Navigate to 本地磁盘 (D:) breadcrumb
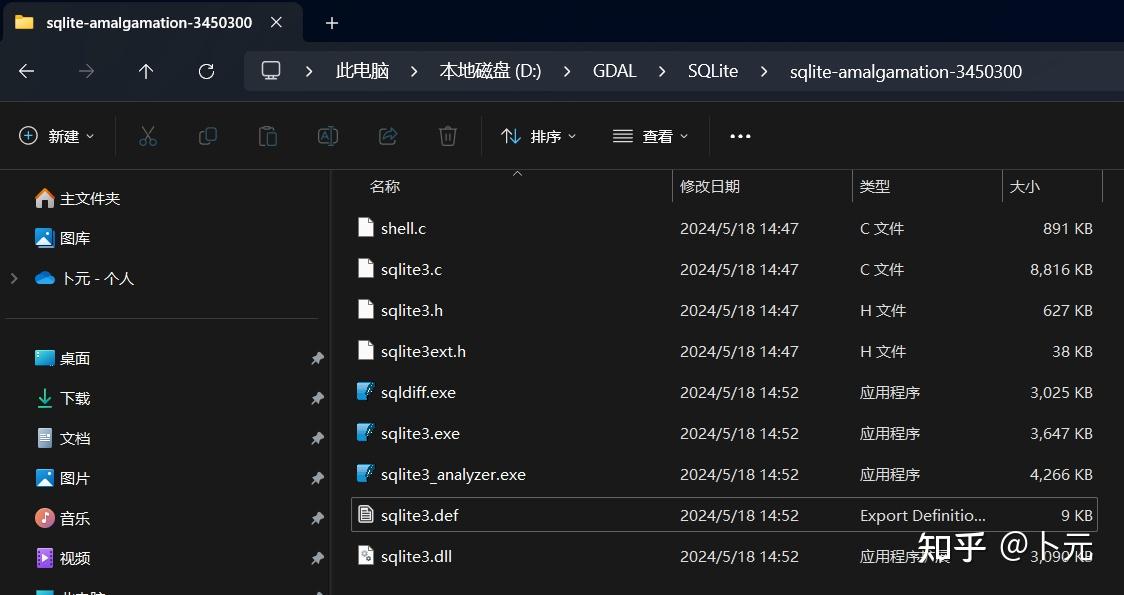Screen dimensions: 1124x595 (490, 71)
